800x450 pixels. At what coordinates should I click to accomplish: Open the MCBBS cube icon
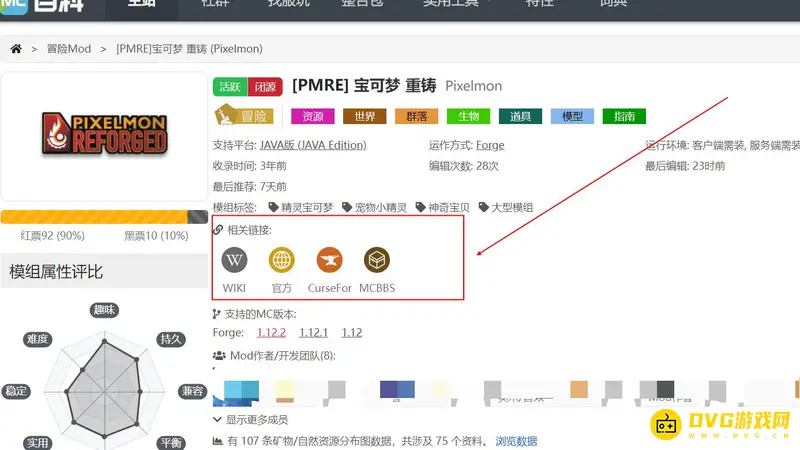[377, 261]
